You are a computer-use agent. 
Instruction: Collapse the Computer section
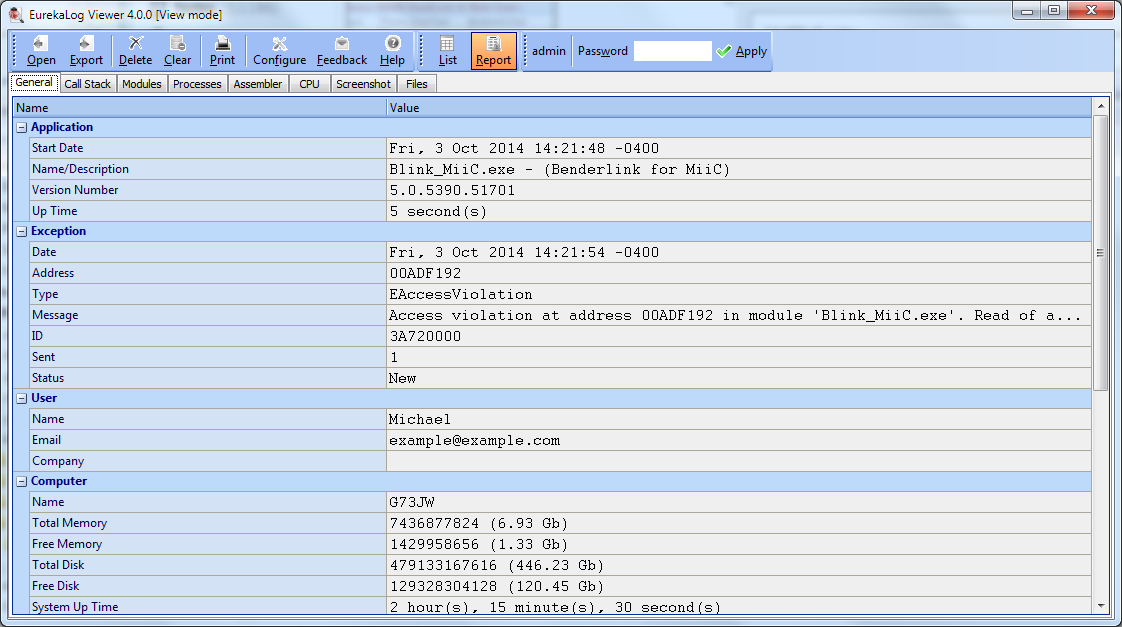[x=22, y=482]
